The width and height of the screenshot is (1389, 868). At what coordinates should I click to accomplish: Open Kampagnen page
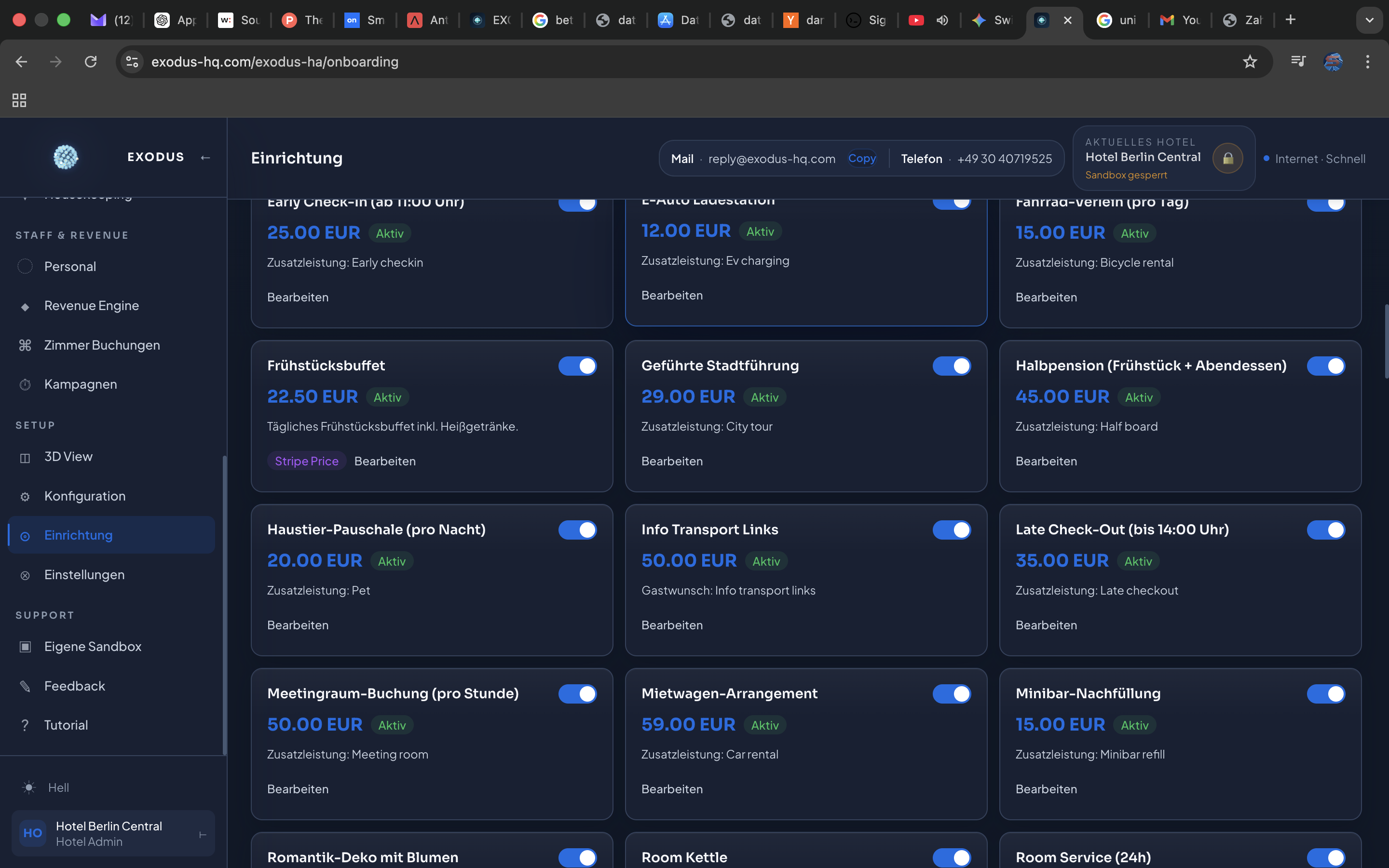111,384
